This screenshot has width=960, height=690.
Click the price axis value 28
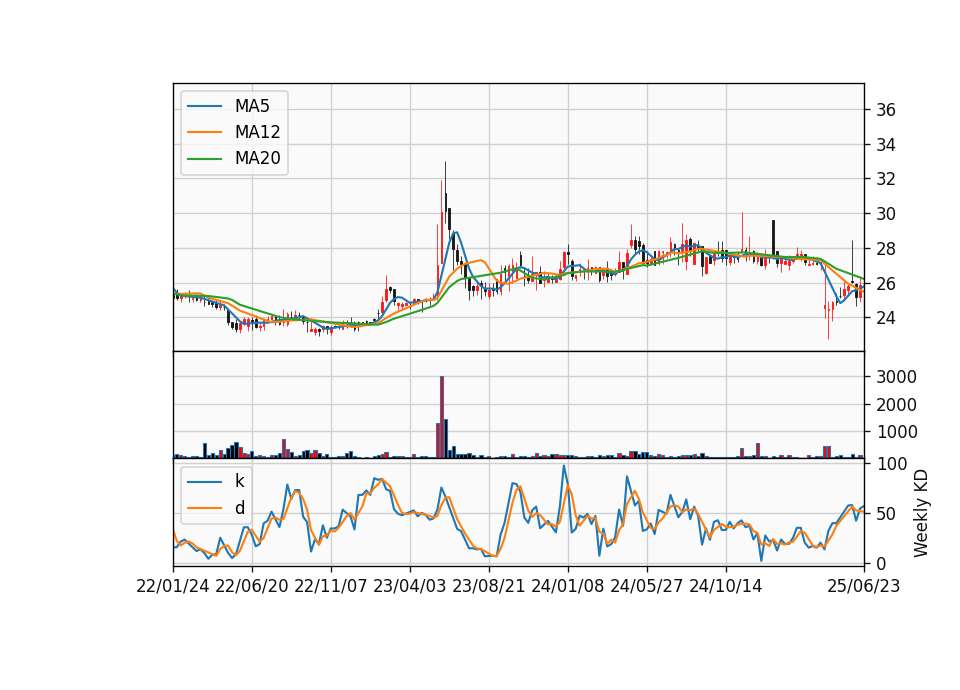point(886,249)
